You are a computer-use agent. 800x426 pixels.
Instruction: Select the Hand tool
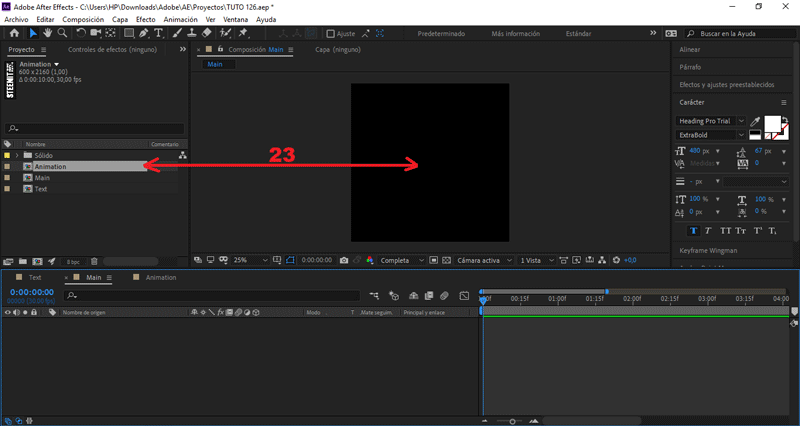tap(47, 33)
